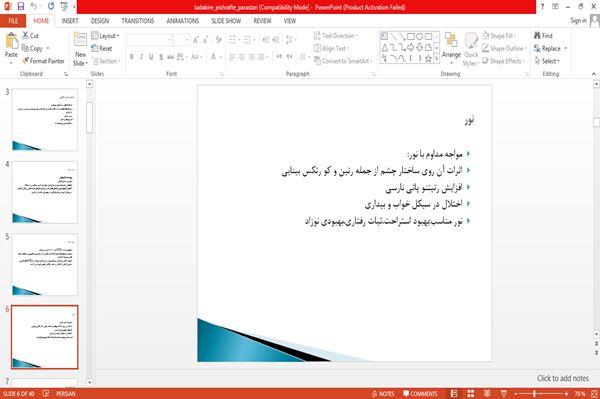Click zoom out minus button
The width and height of the screenshot is (600, 399).
click(x=515, y=394)
